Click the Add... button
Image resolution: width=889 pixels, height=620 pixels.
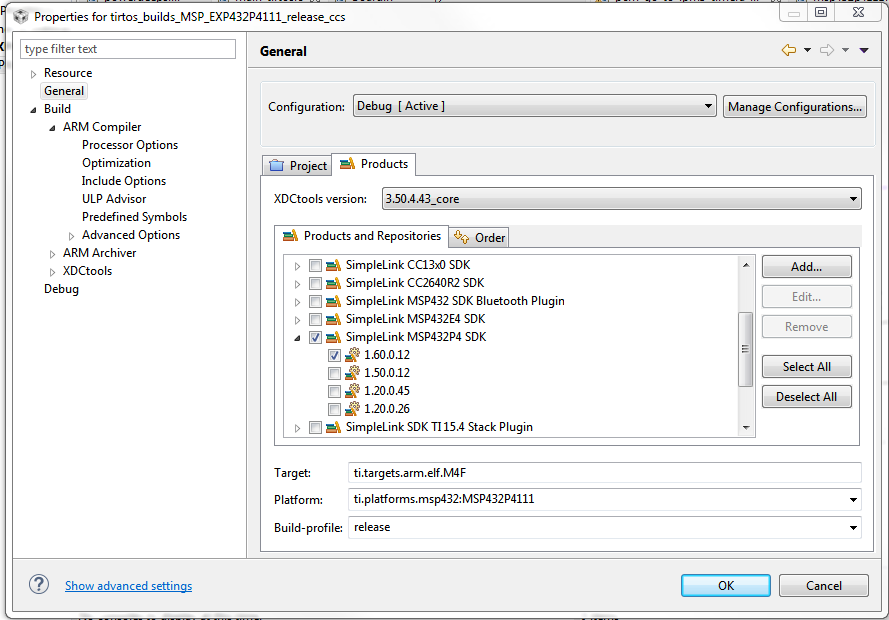[806, 266]
